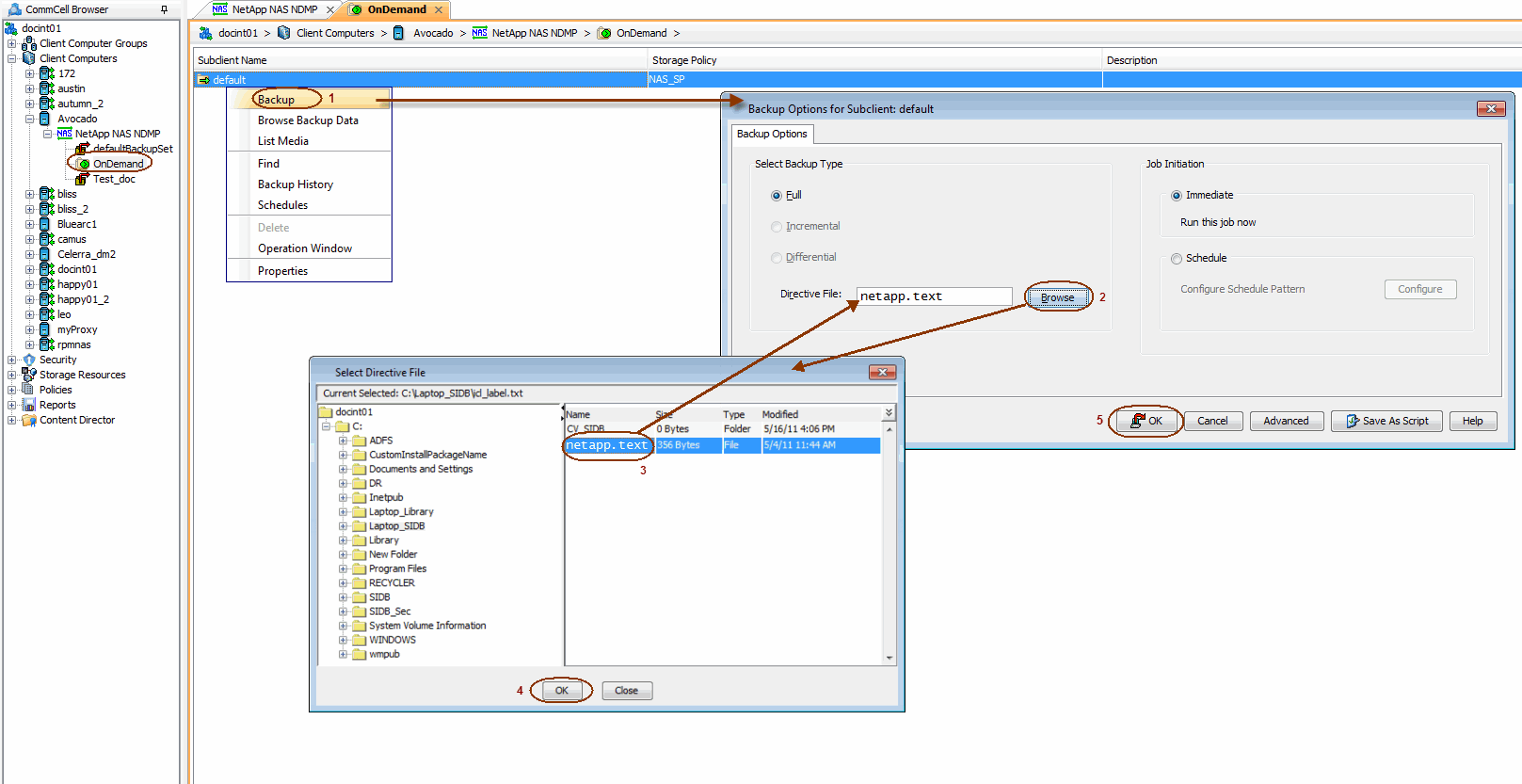Open Advanced backup options
The width and height of the screenshot is (1522, 784).
coord(1286,421)
